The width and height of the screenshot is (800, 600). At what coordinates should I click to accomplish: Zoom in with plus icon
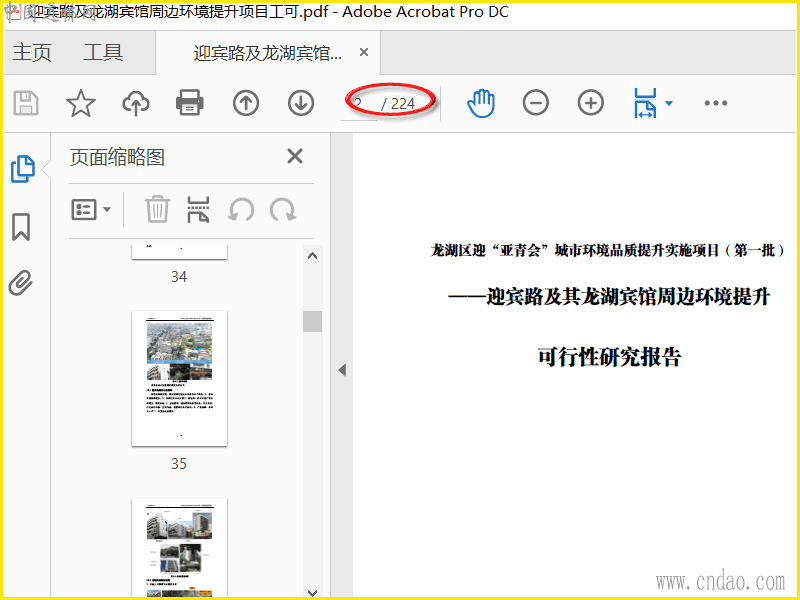tap(591, 103)
